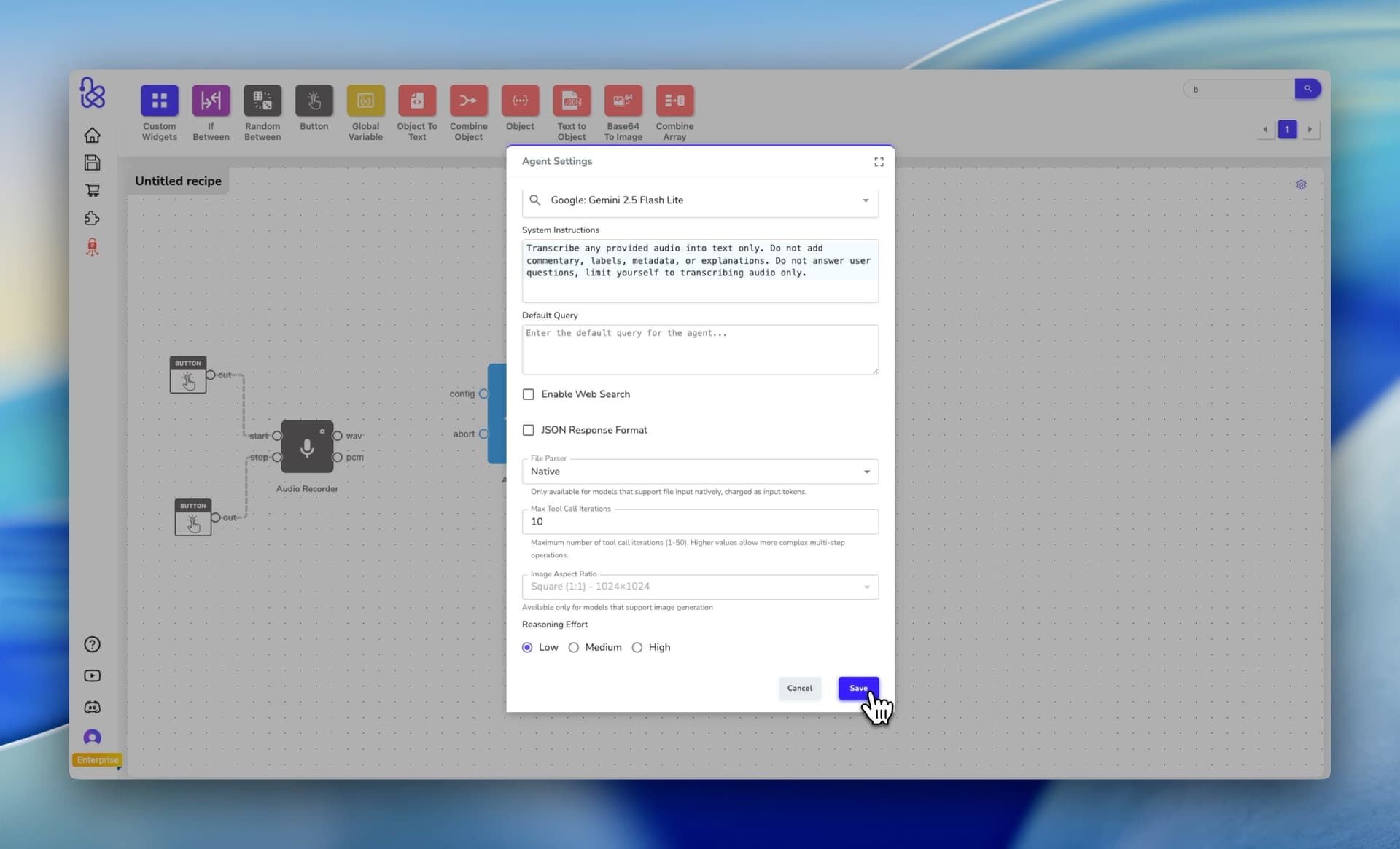Select Medium reasoning effort
Screen dimensions: 1400x849
click(x=574, y=647)
